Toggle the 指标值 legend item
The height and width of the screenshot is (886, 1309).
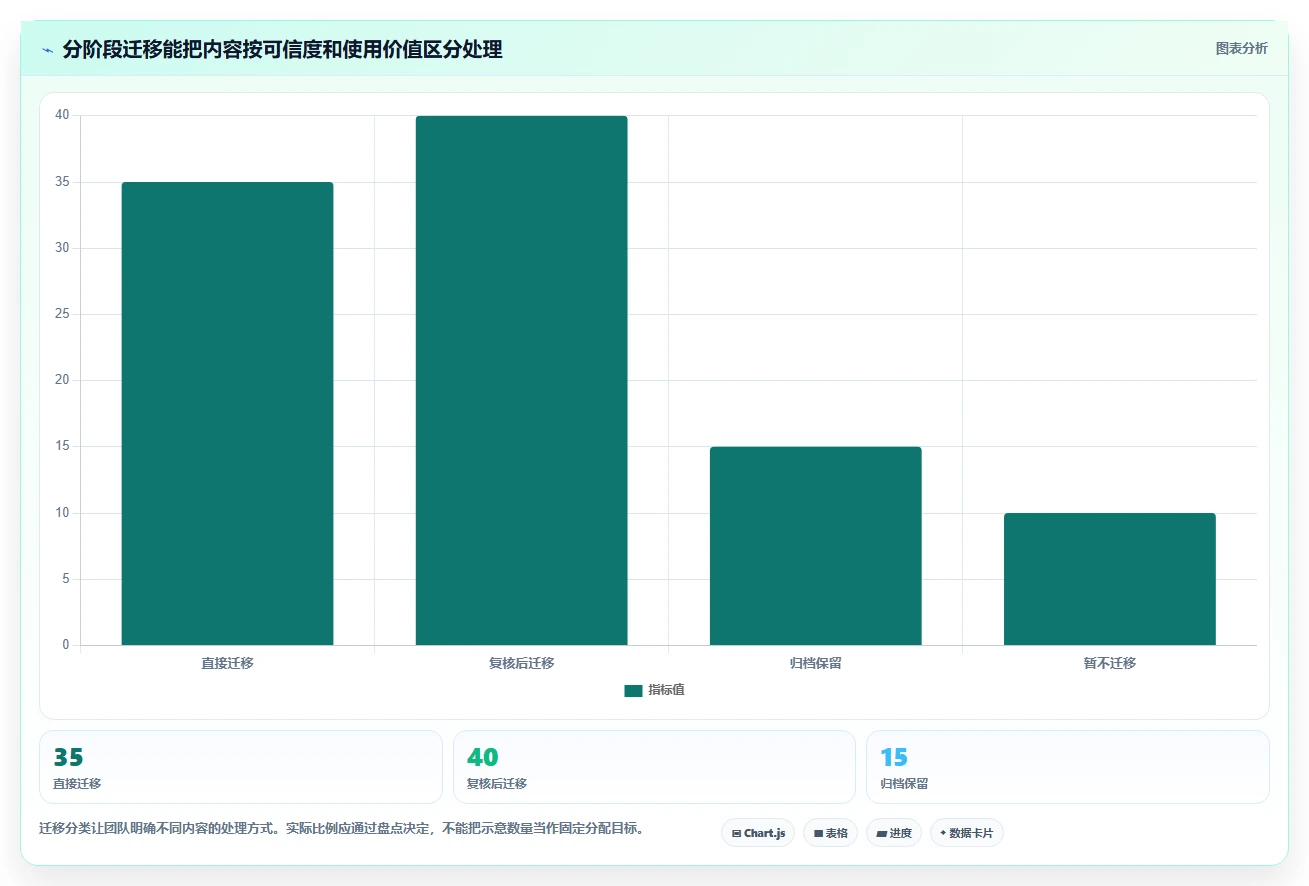(654, 690)
